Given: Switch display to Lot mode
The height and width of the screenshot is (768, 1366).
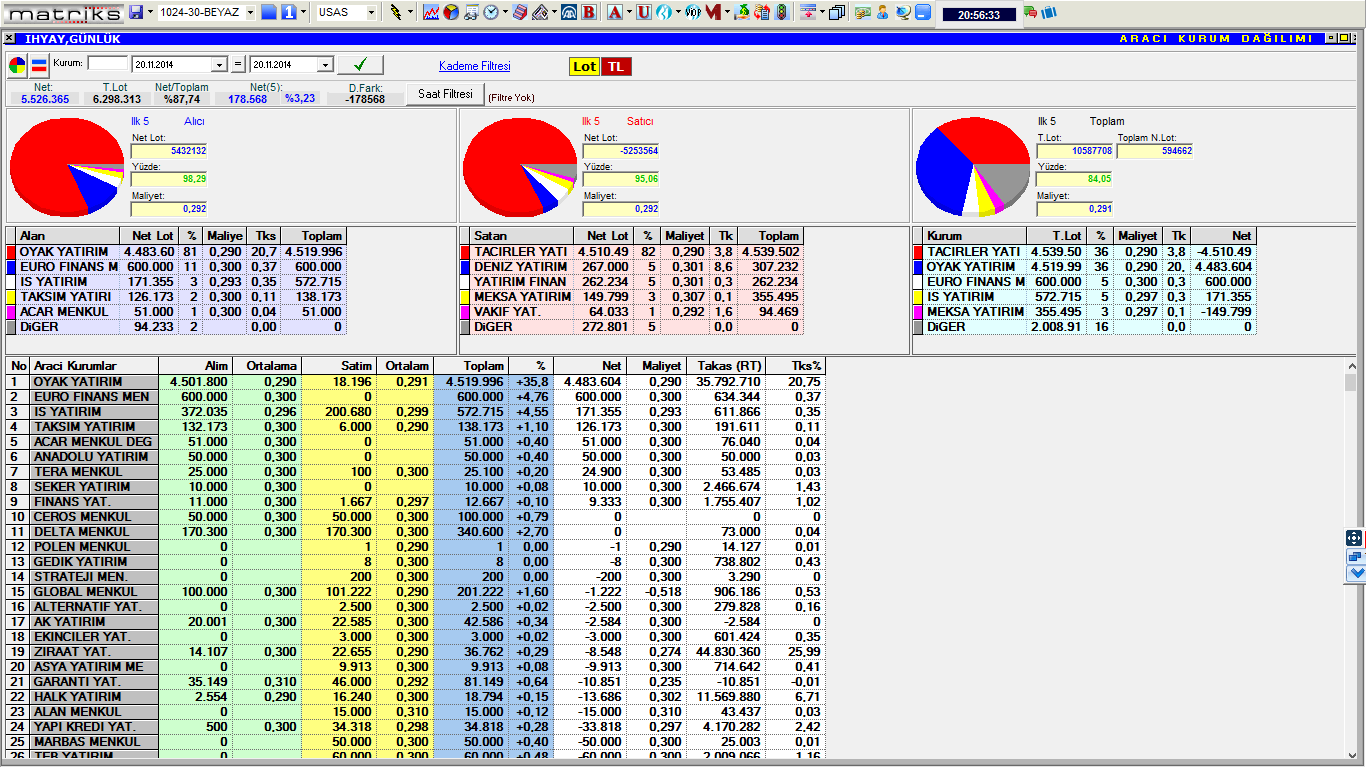Looking at the screenshot, I should [x=584, y=66].
